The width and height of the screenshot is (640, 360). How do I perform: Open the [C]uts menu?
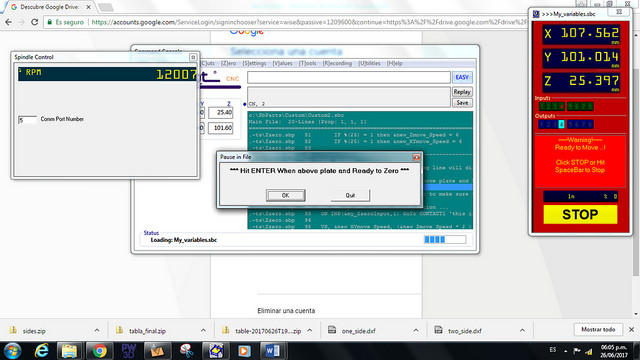(208, 63)
